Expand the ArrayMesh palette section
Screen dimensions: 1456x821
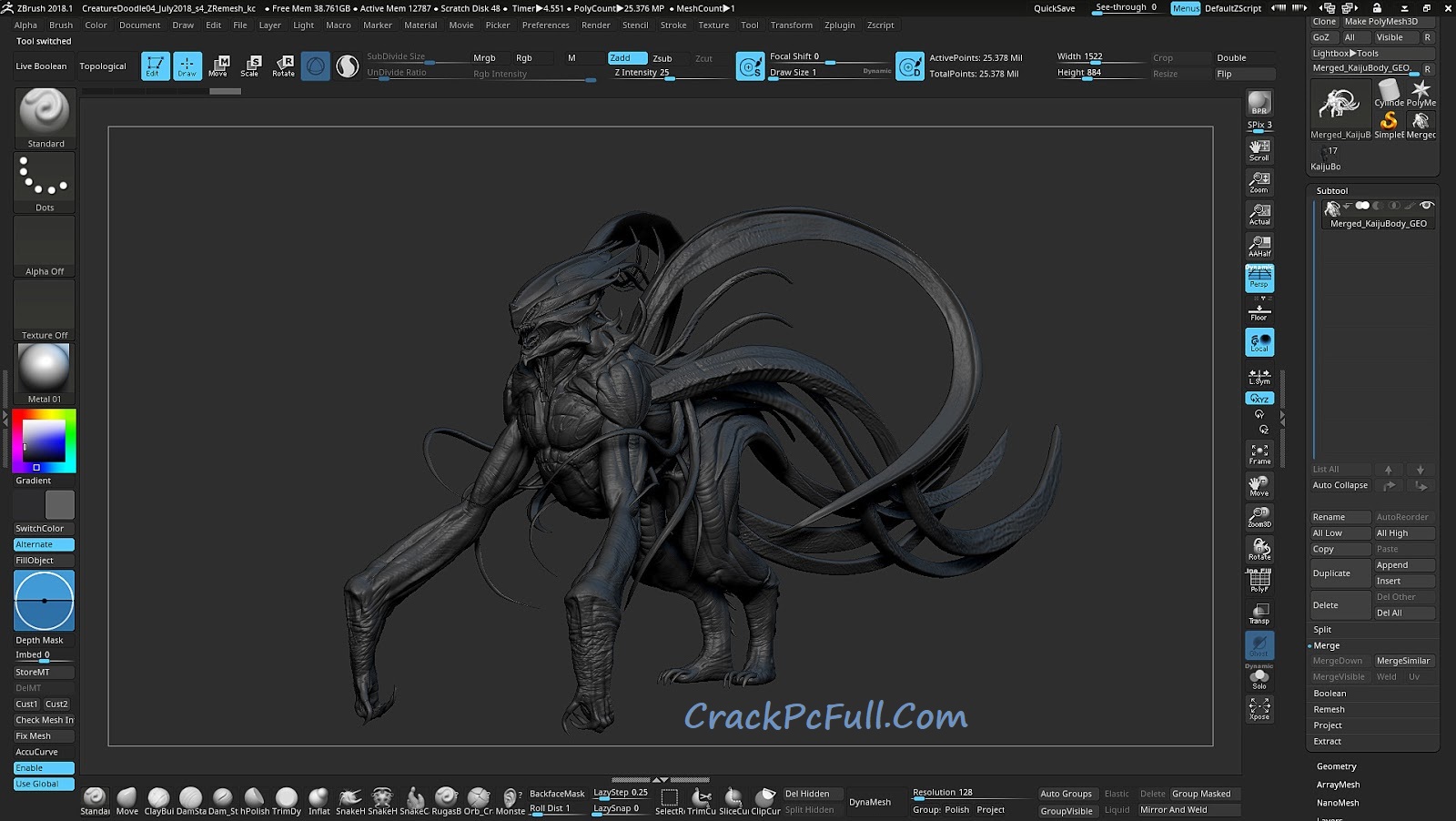tap(1338, 785)
